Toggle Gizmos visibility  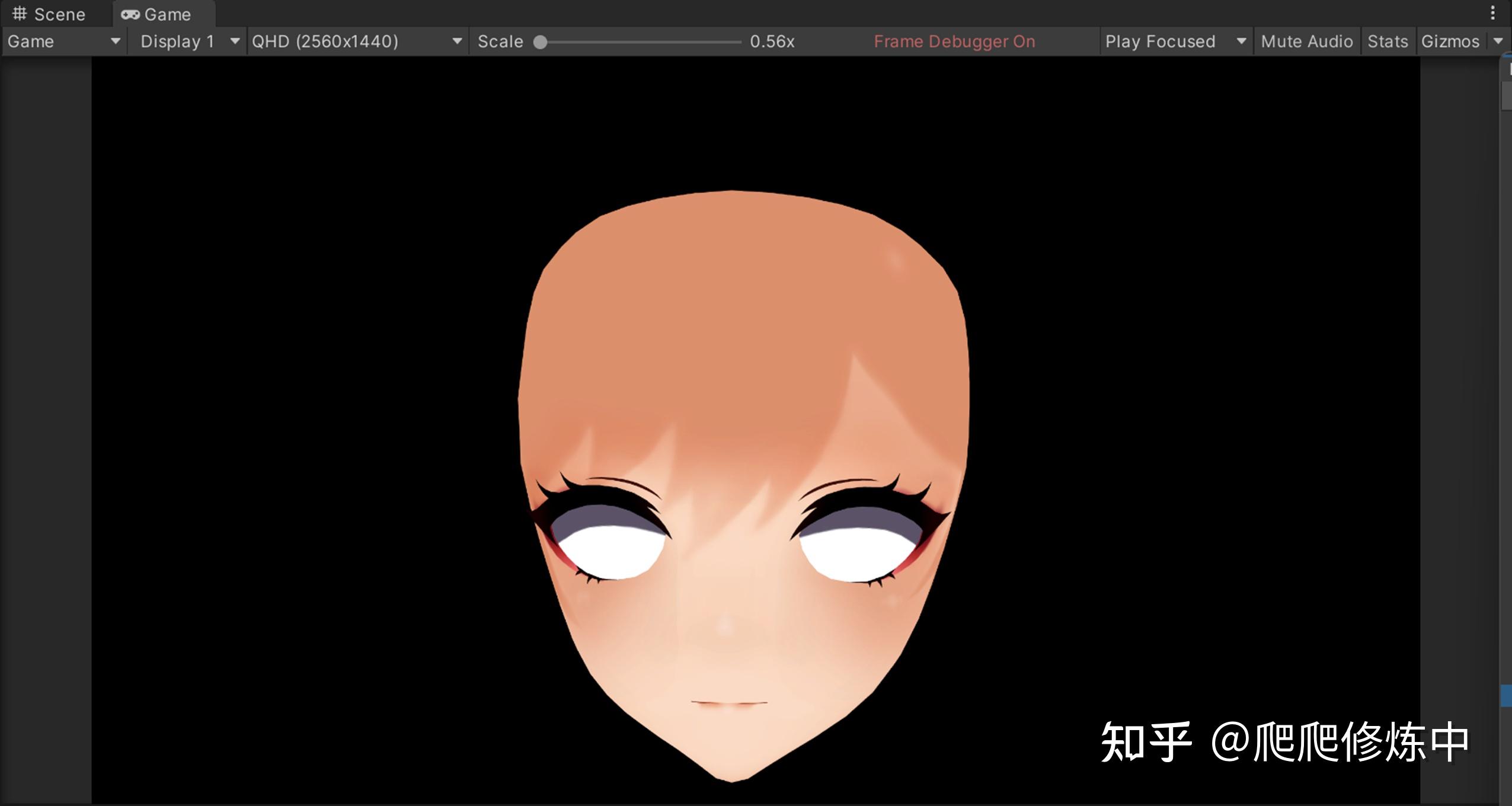pos(1450,41)
